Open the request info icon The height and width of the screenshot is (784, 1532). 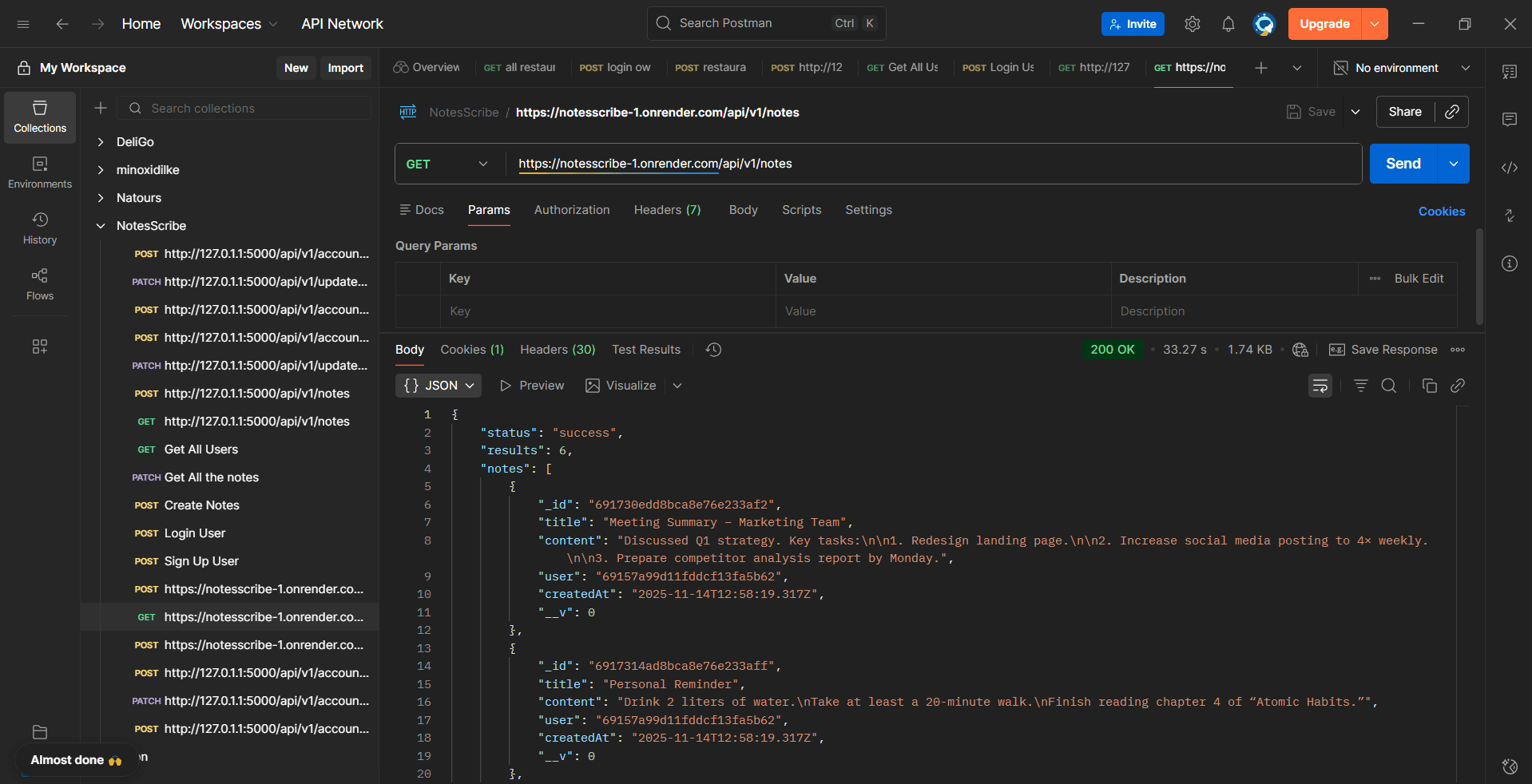click(1510, 263)
